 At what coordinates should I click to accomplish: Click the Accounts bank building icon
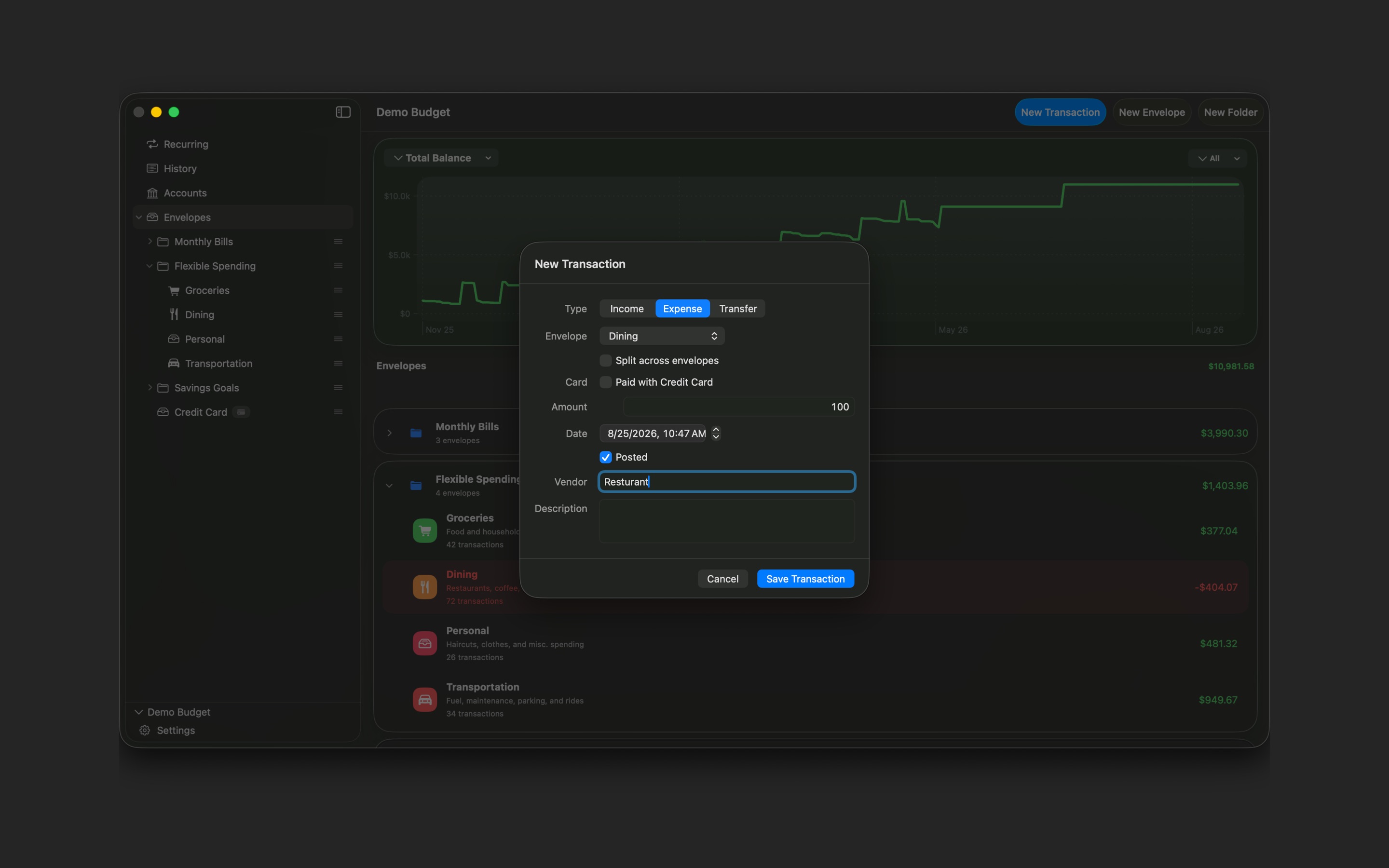click(152, 193)
